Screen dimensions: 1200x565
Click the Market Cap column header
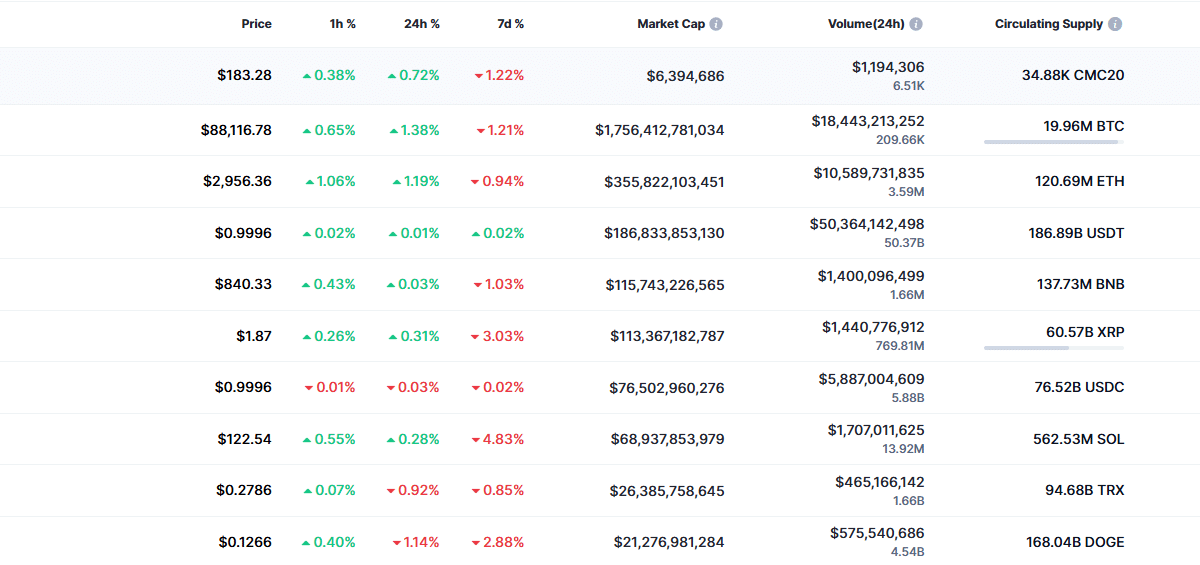(671, 24)
